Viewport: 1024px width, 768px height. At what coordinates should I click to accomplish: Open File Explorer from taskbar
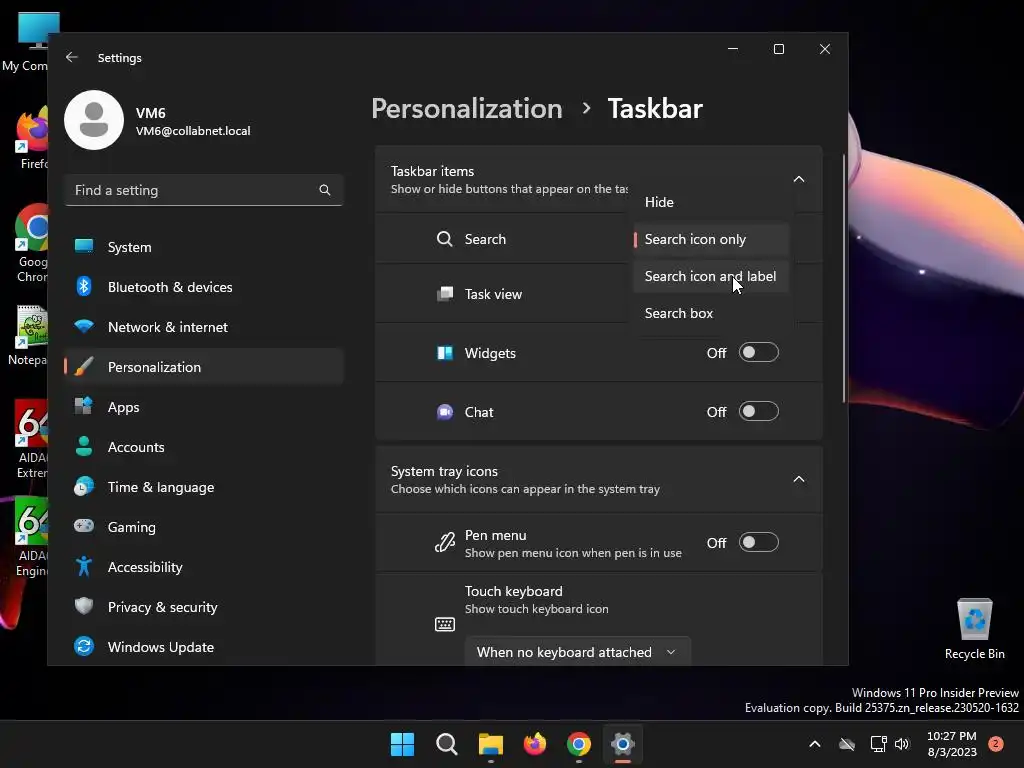[x=490, y=744]
